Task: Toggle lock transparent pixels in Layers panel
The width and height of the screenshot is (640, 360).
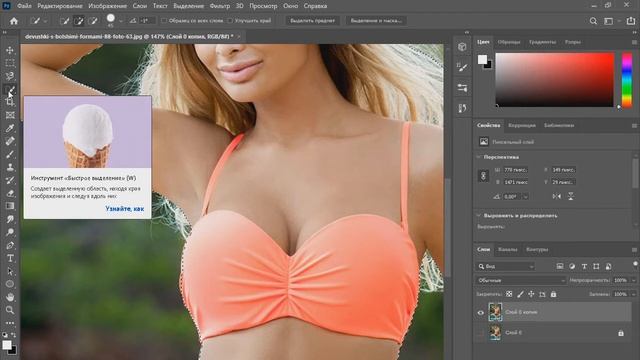Action: coord(509,294)
